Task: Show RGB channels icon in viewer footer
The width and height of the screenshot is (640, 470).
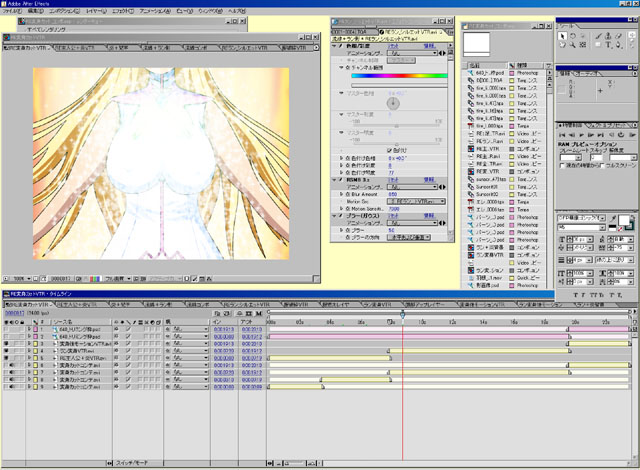Action: (95, 279)
